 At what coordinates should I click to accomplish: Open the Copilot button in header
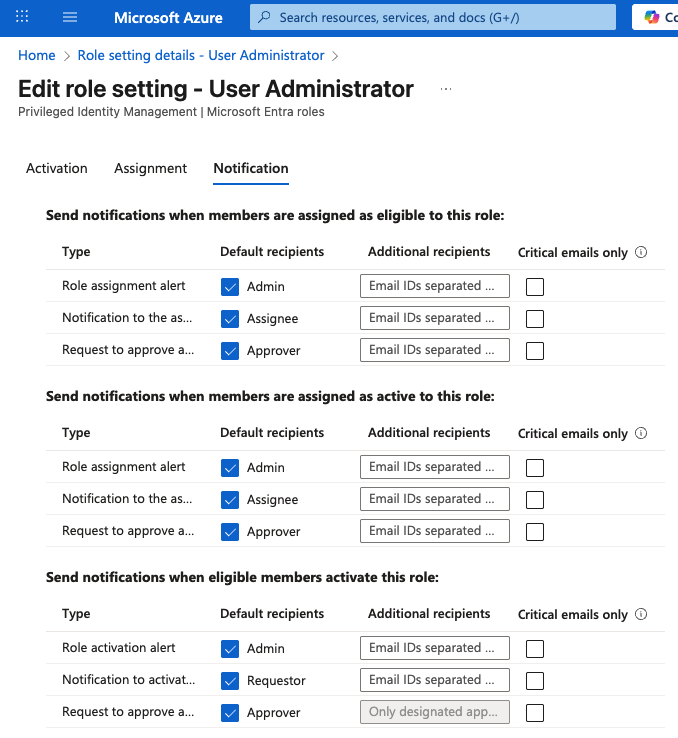(654, 17)
